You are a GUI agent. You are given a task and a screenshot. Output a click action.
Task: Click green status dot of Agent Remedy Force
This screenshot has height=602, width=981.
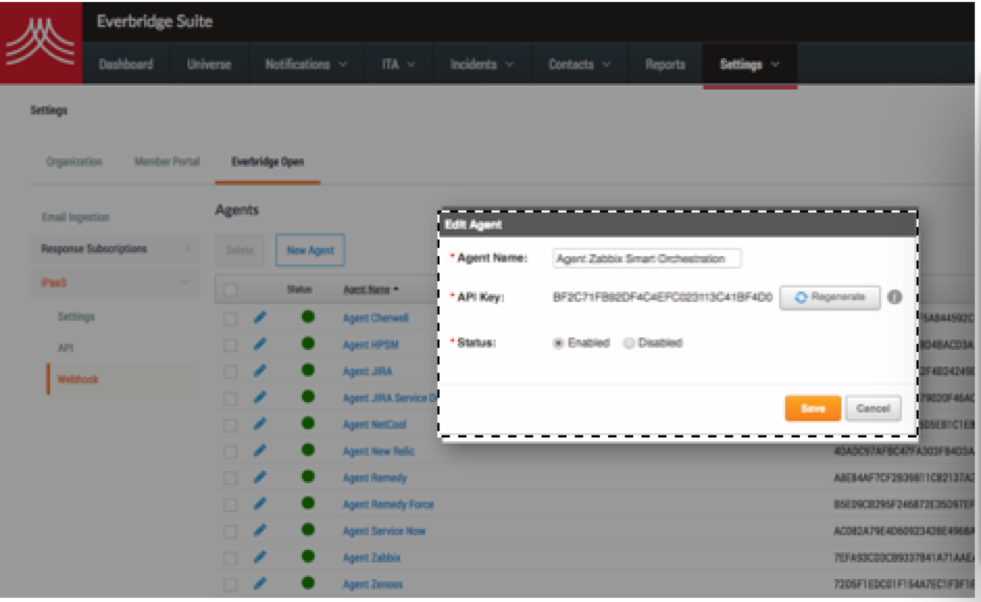(x=308, y=503)
